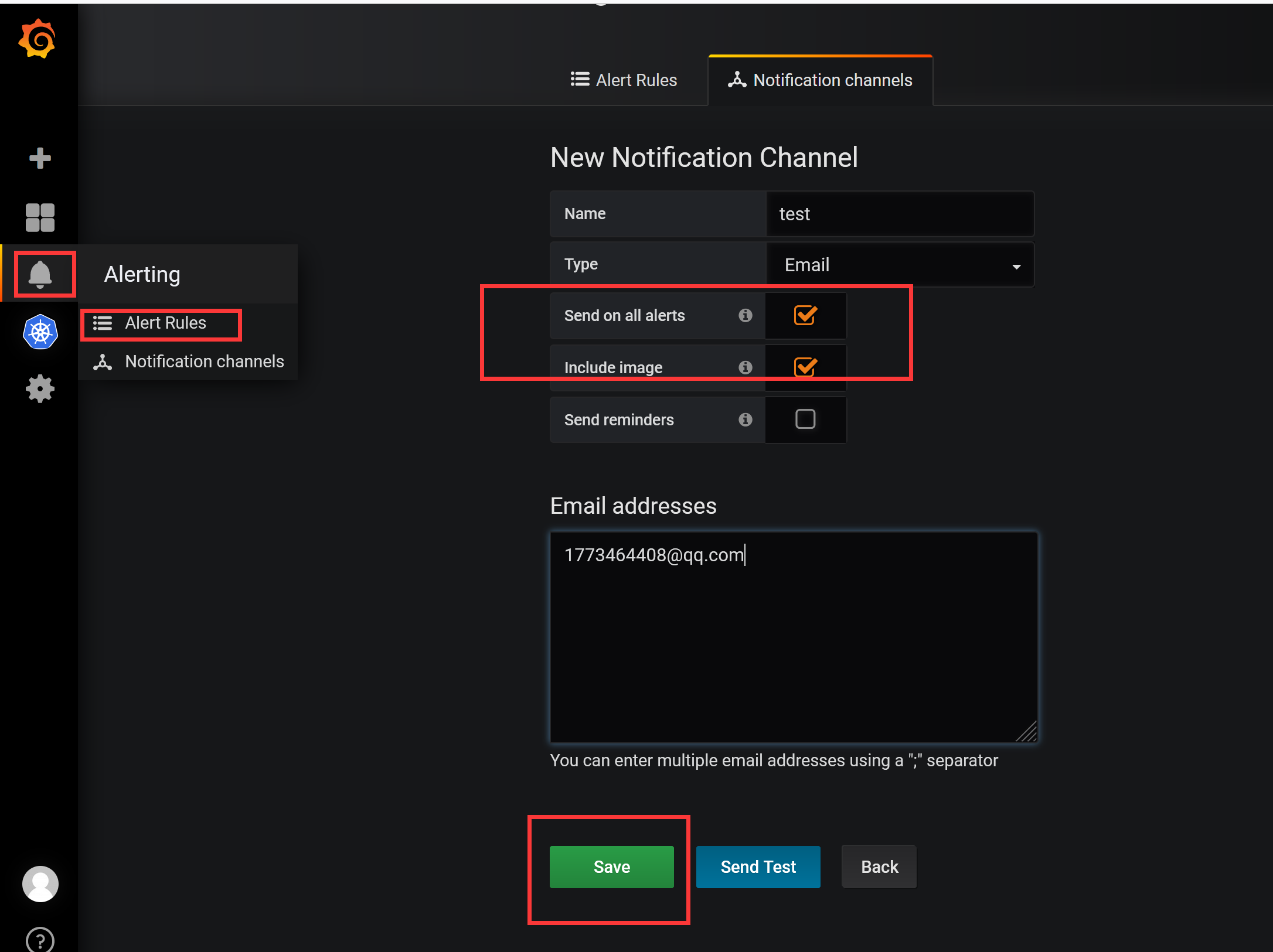
Task: Click info icon next to Send reminders
Action: coord(745,419)
